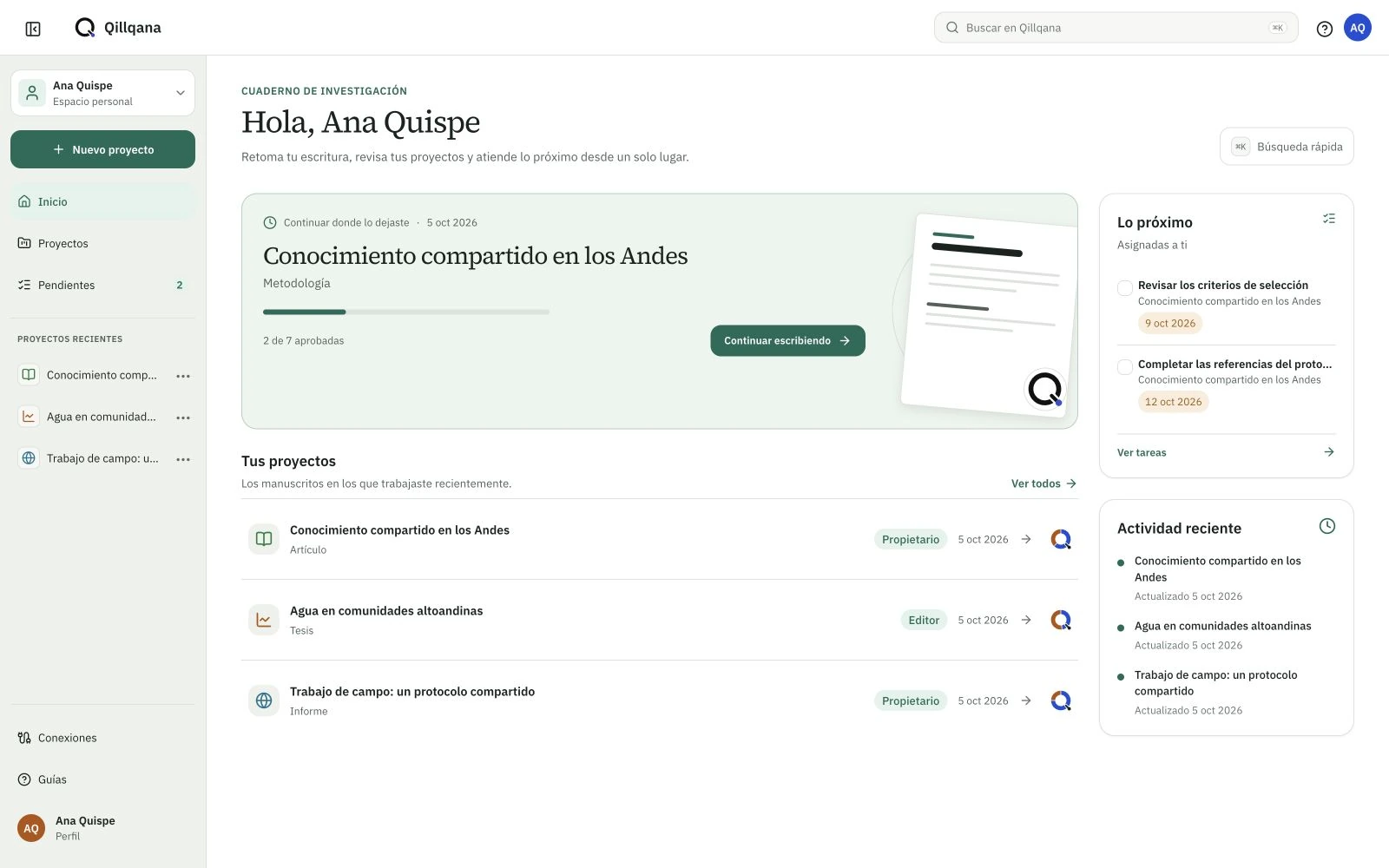The image size is (1389, 868).
Task: Collapse the sidebar with the panel icon
Action: (33, 29)
